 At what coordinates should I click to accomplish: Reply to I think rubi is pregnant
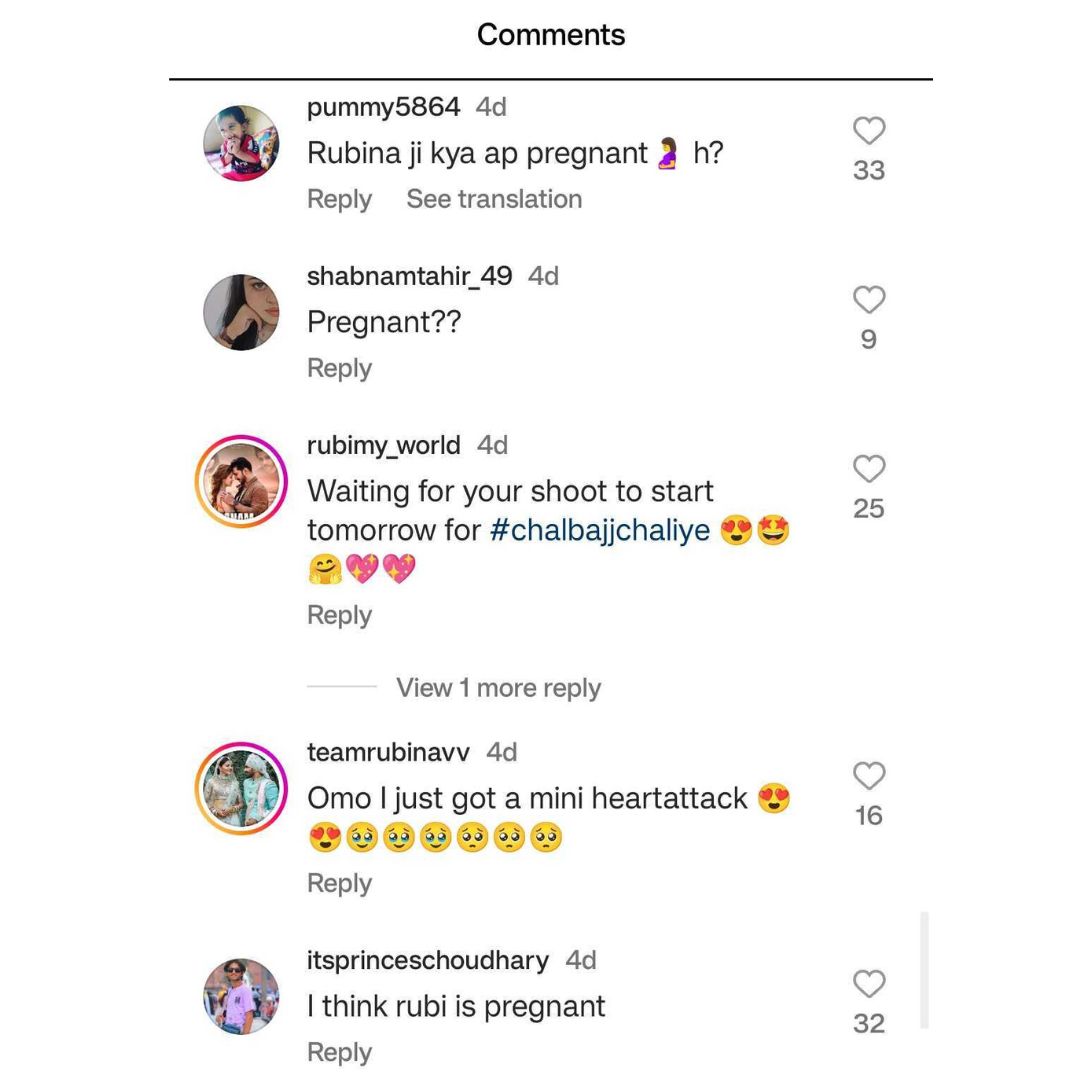(x=339, y=1052)
